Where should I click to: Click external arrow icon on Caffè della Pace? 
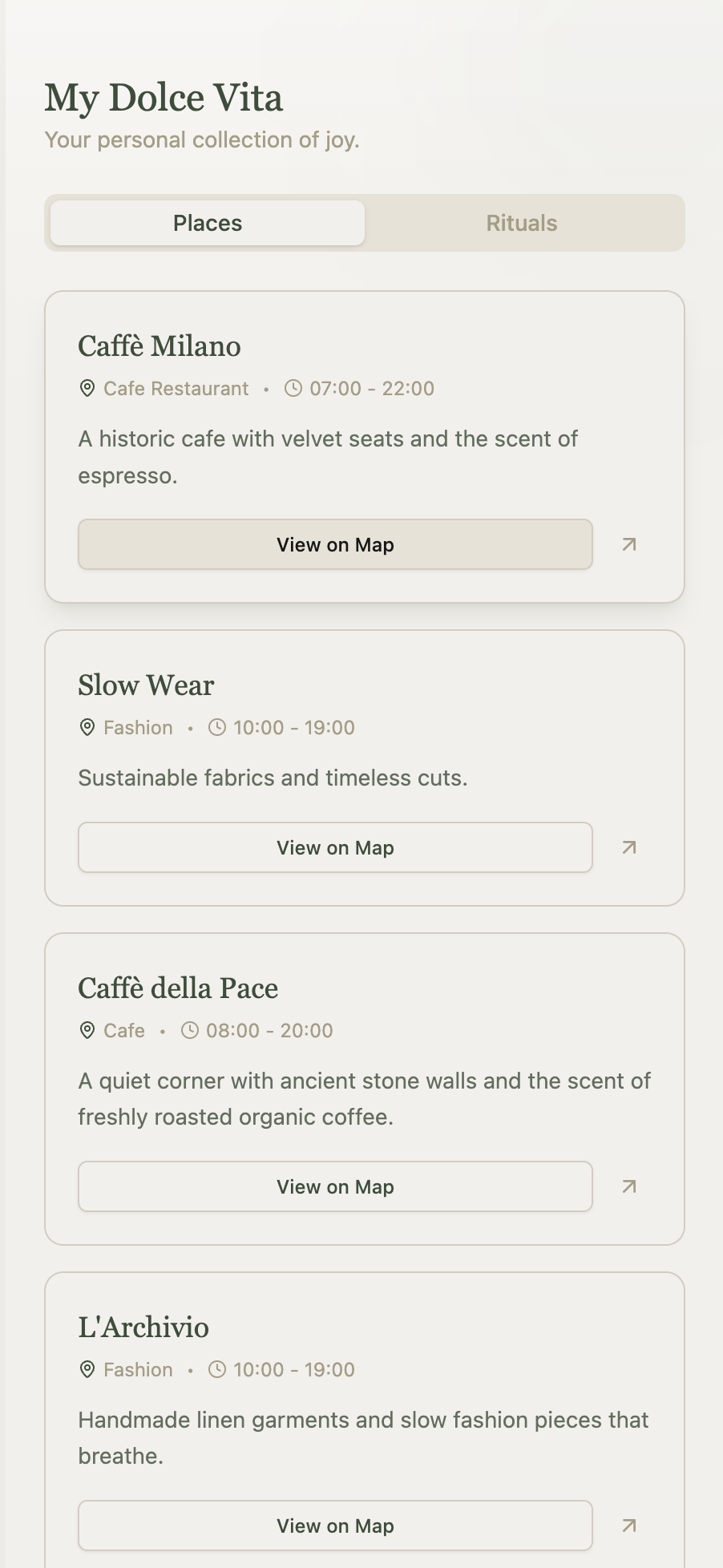[629, 1187]
